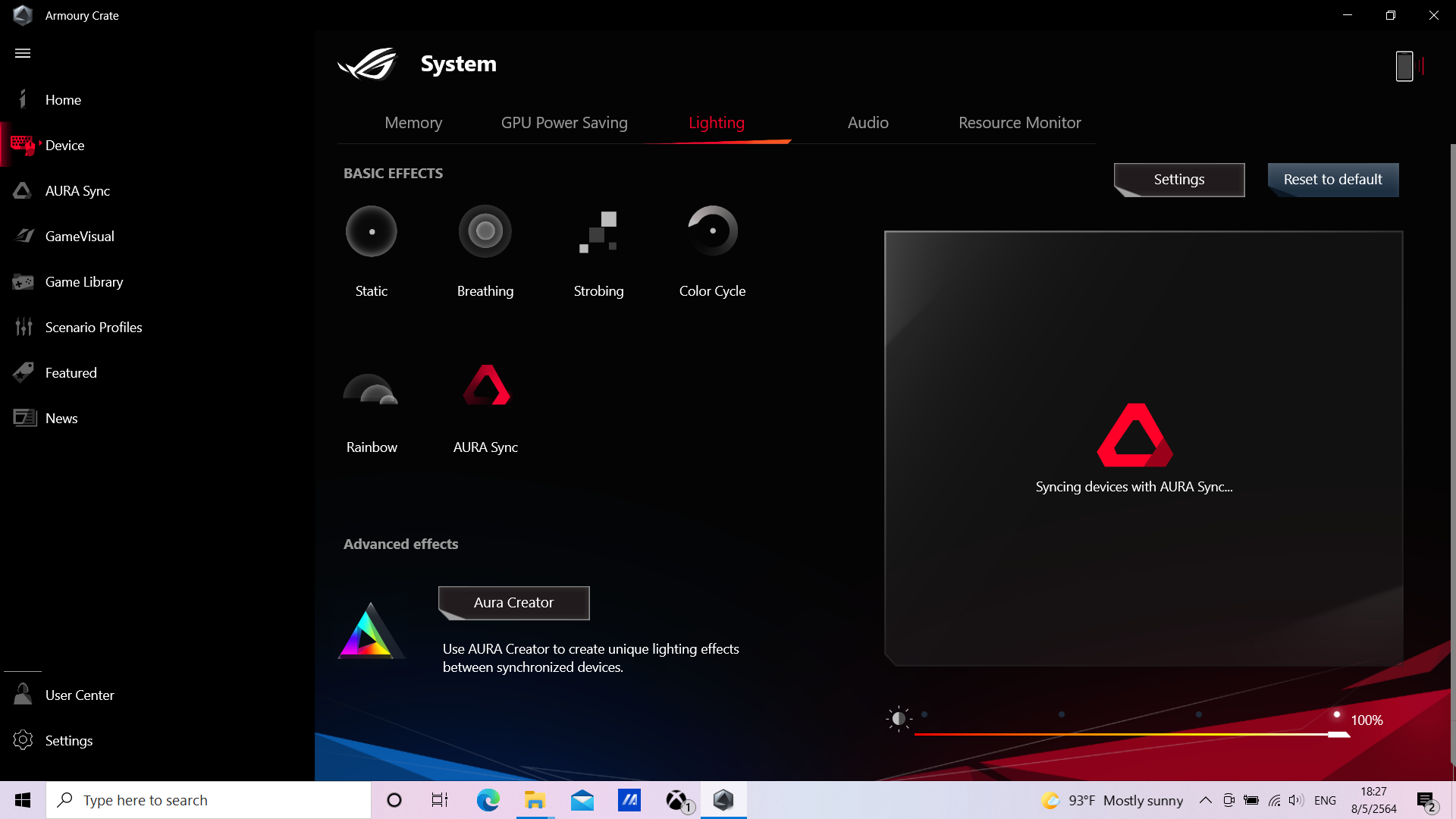Toggle the hamburger menu in the sidebar

(x=23, y=53)
